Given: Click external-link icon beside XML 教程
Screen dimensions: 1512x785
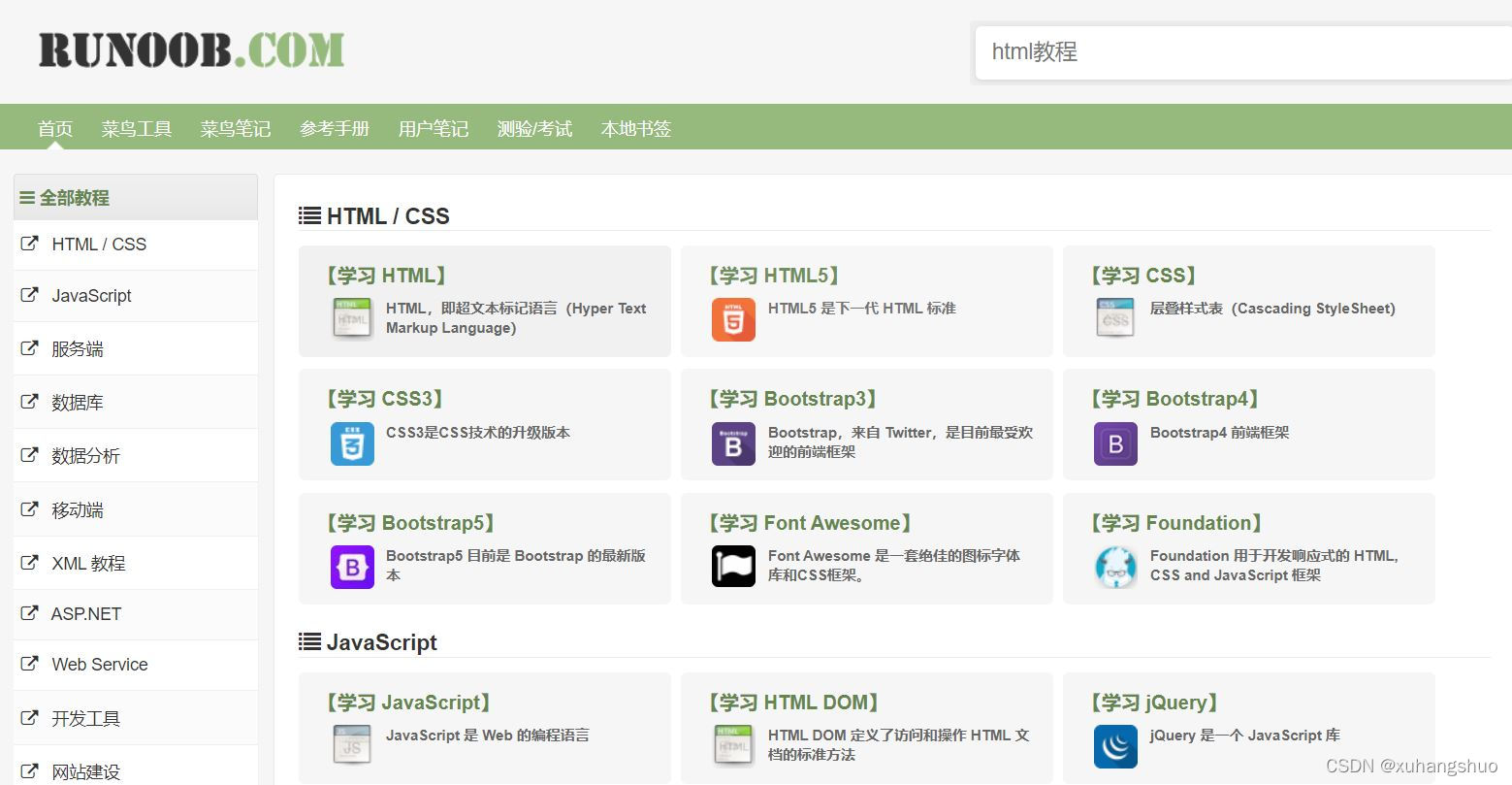Looking at the screenshot, I should [x=30, y=562].
